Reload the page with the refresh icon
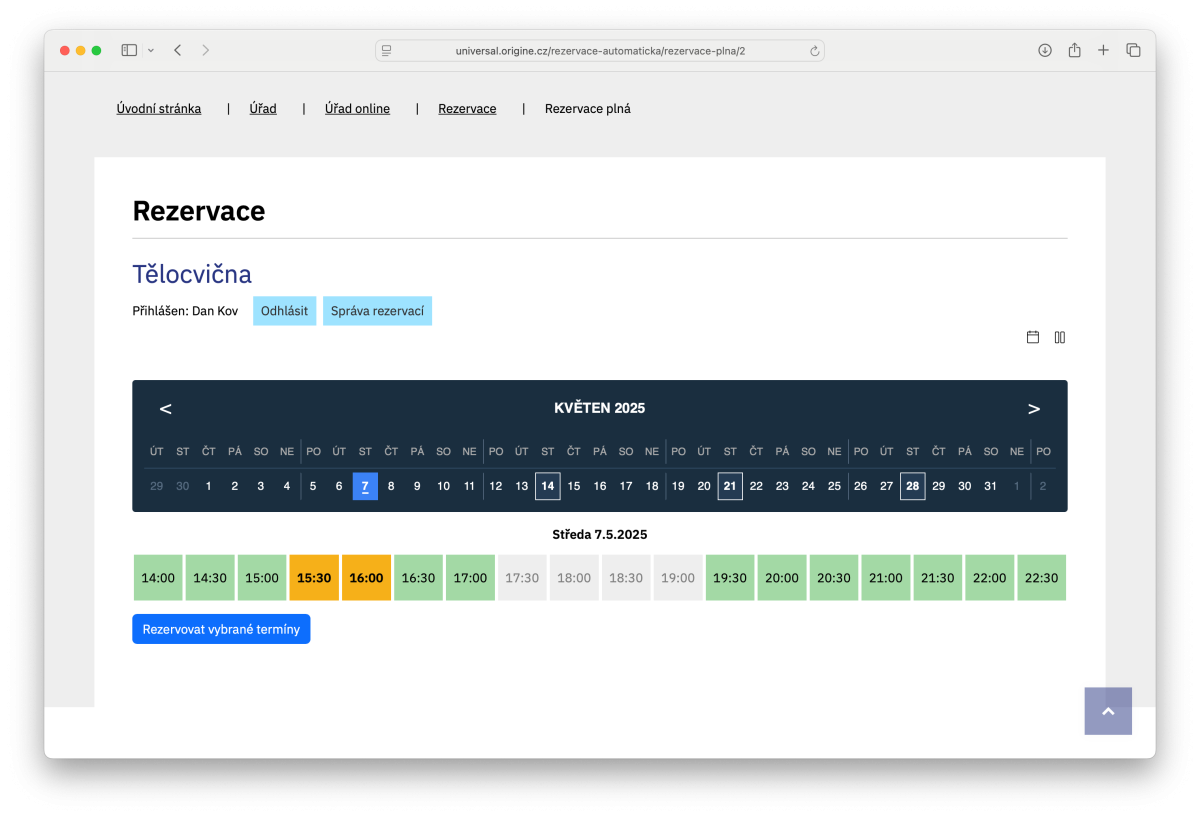This screenshot has height=817, width=1200. [815, 50]
